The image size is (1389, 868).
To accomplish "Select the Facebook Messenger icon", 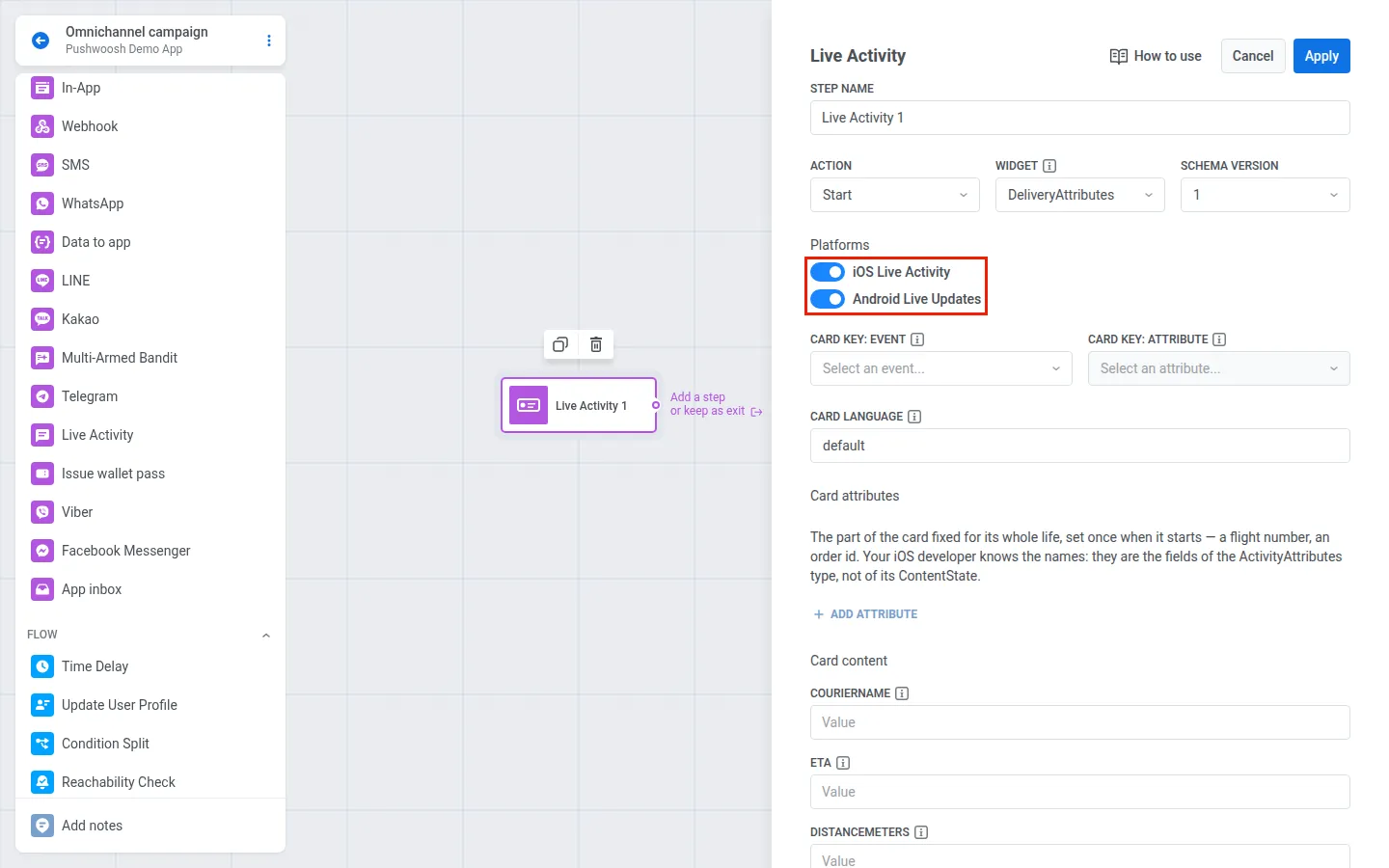I will [42, 551].
